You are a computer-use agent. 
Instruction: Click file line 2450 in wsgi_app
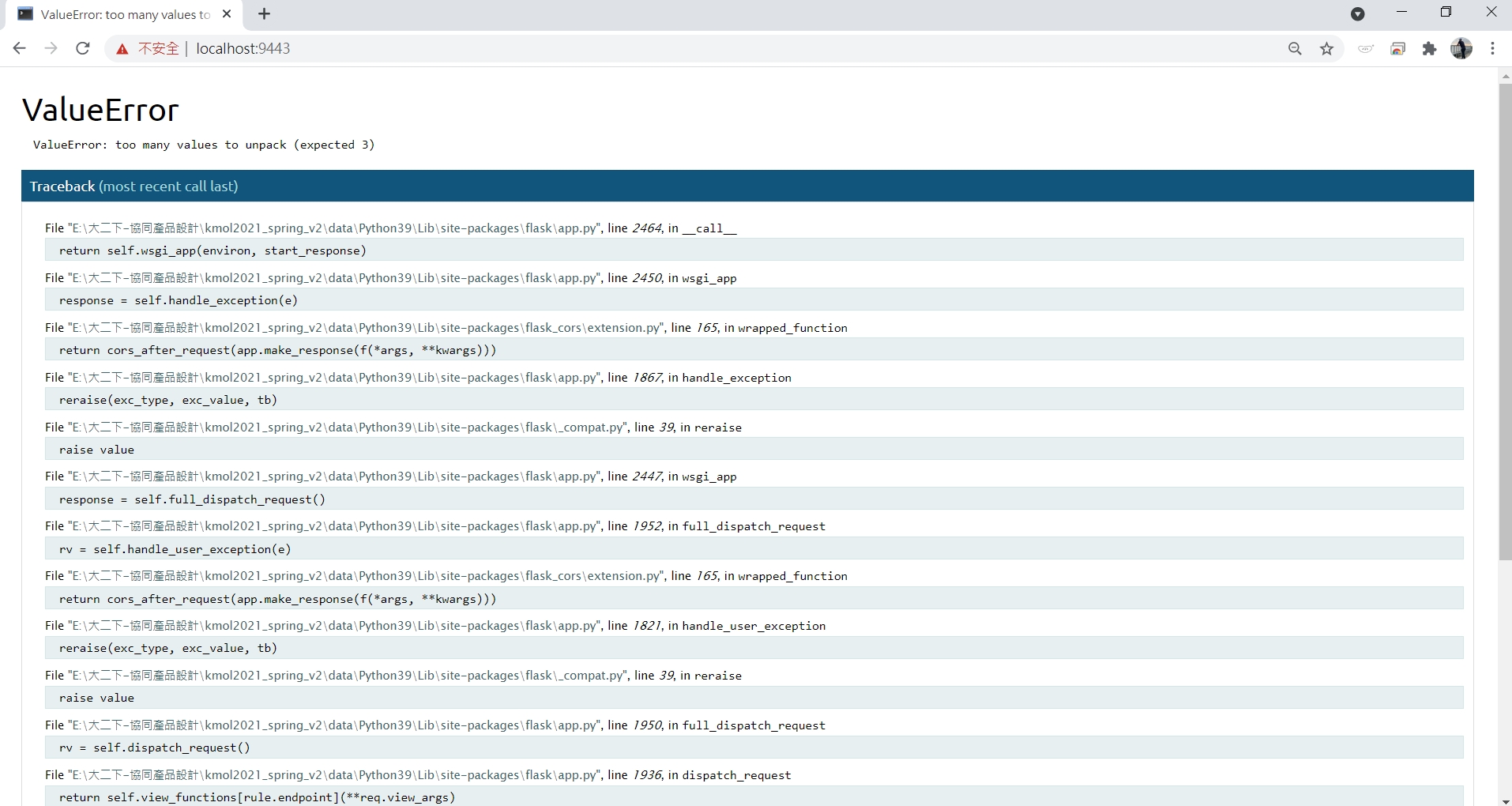point(391,278)
